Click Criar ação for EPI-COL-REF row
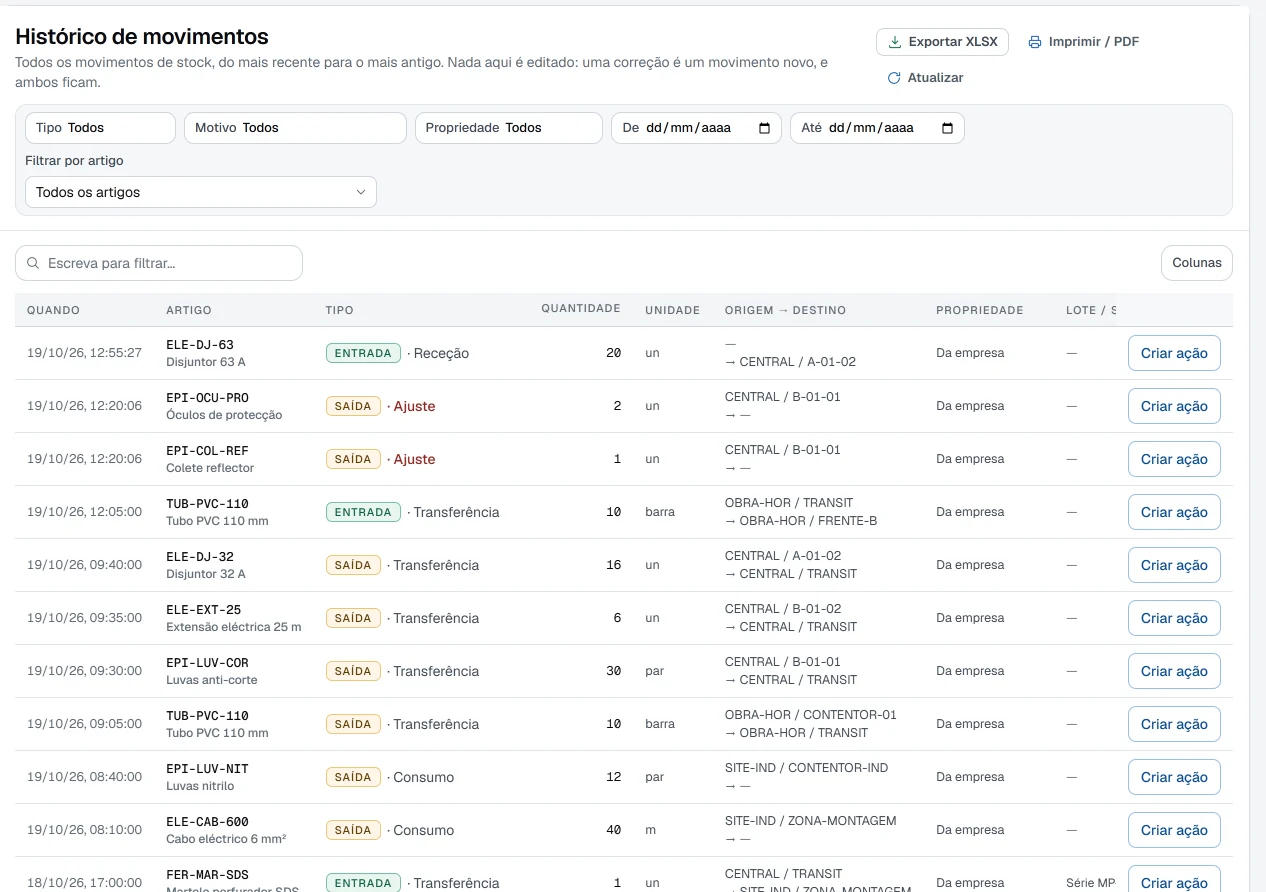The height and width of the screenshot is (892, 1266). click(x=1174, y=459)
